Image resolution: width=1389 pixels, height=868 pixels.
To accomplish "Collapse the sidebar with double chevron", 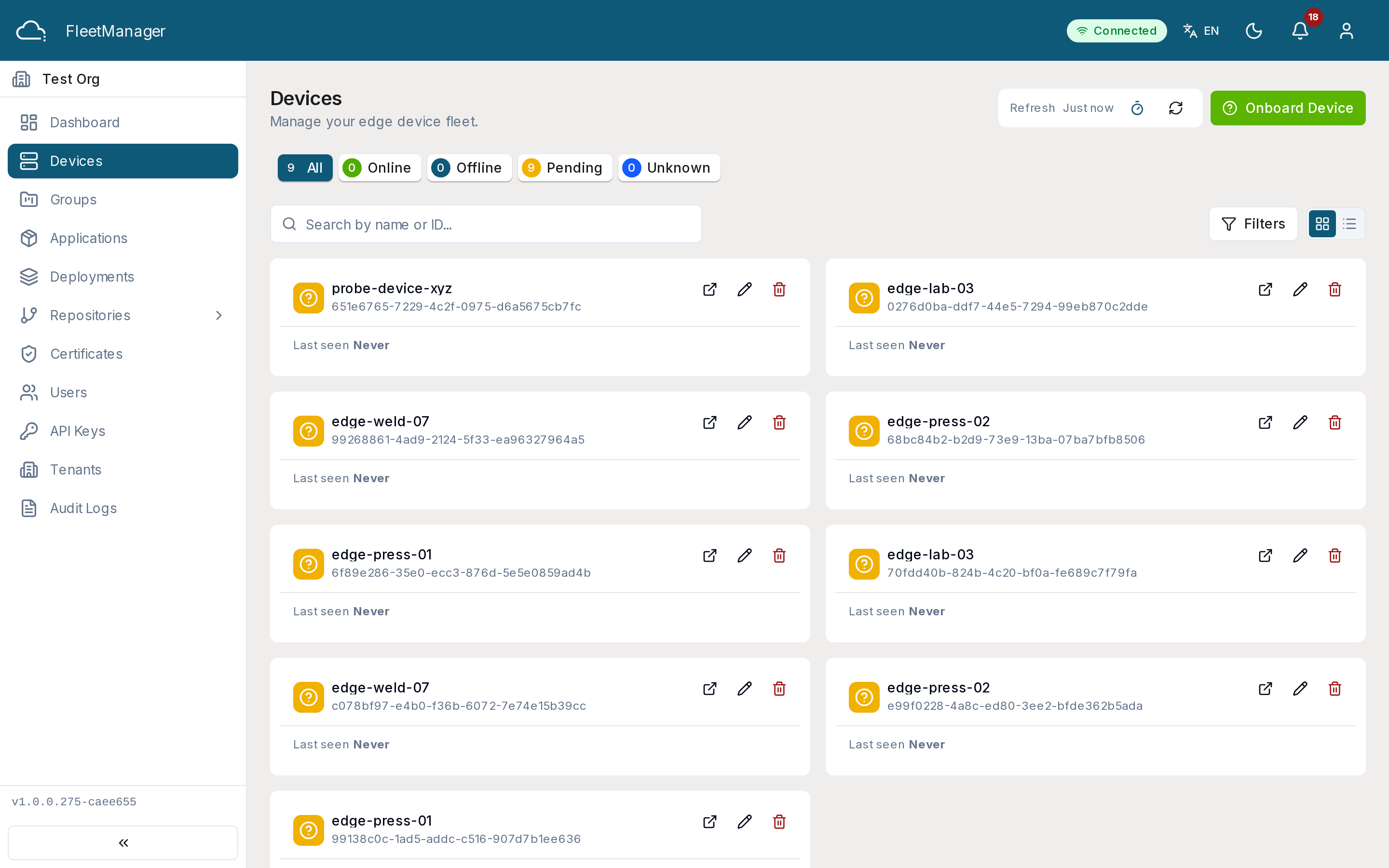I will tap(123, 842).
